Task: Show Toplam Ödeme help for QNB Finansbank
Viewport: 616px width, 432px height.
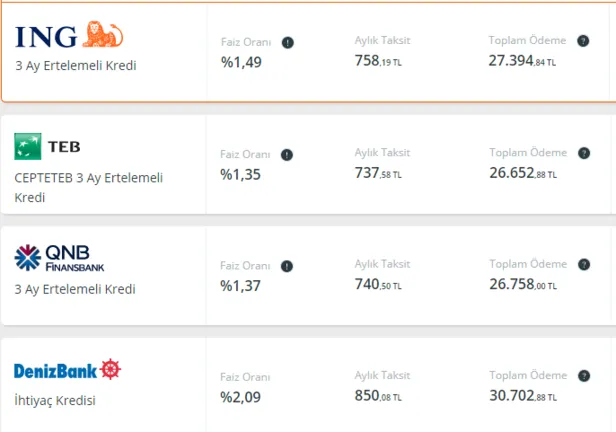Action: pos(584,265)
